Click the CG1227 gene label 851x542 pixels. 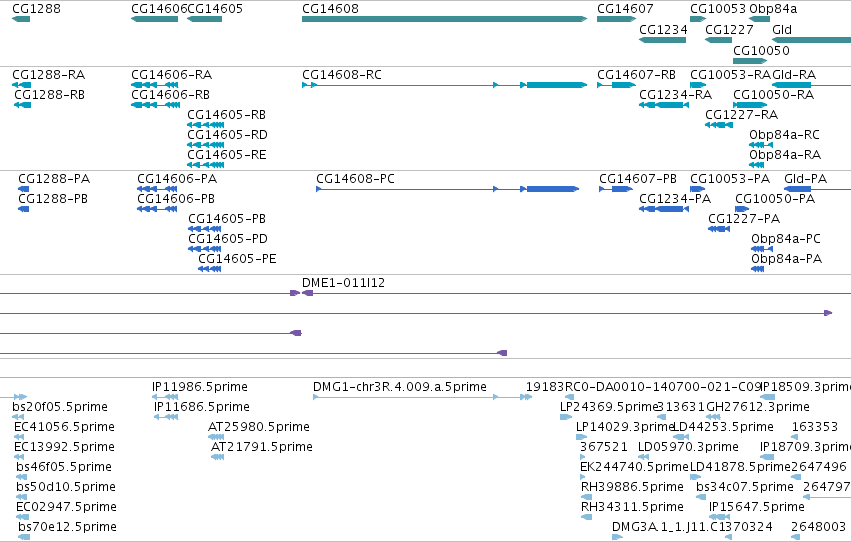pyautogui.click(x=729, y=30)
